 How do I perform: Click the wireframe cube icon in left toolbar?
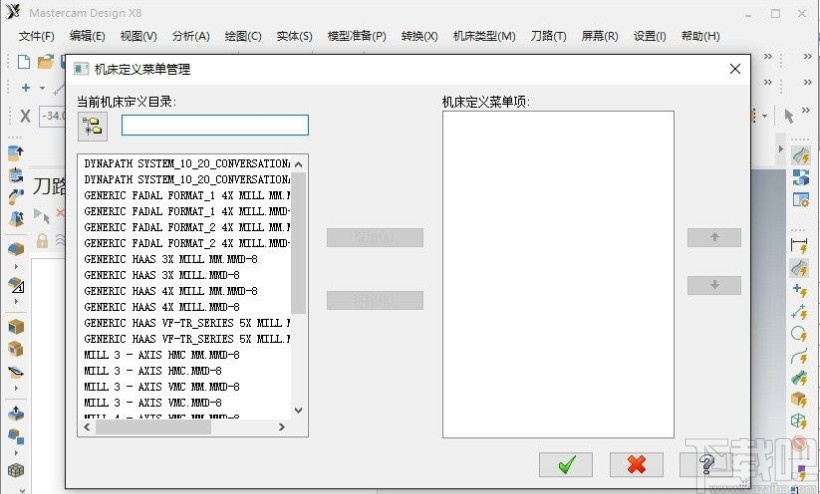coord(16,470)
